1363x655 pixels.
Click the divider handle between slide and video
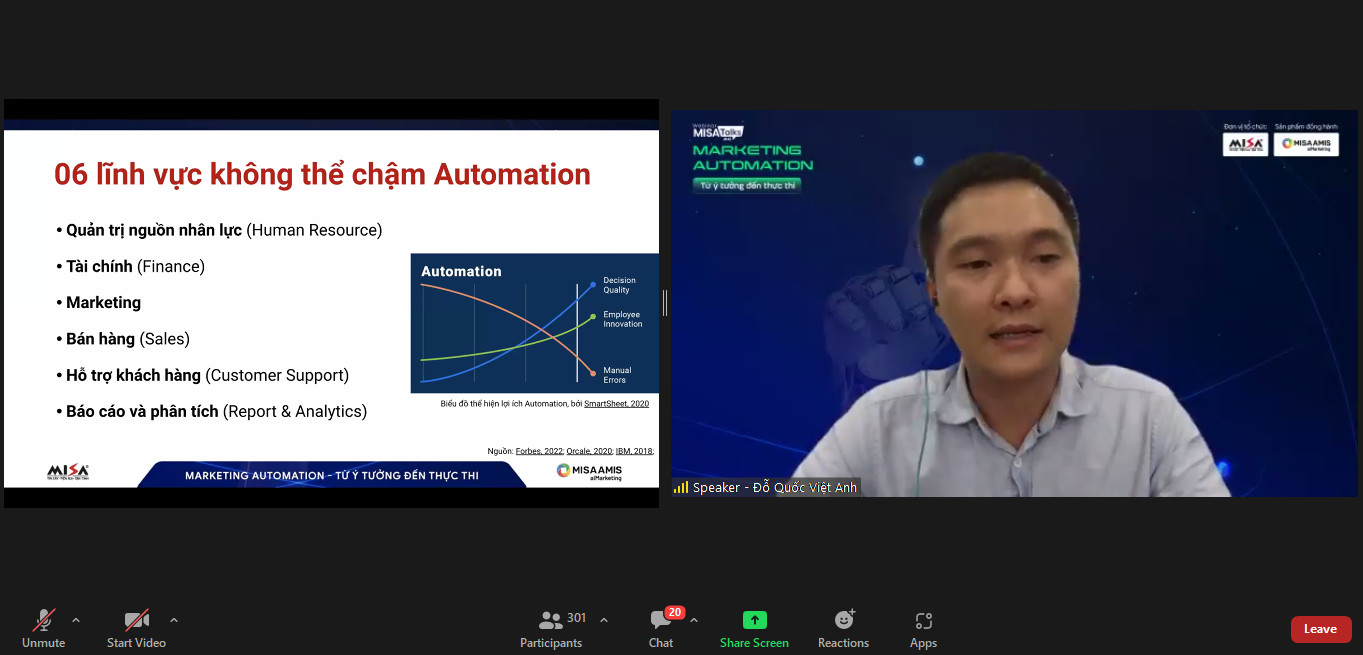(665, 303)
